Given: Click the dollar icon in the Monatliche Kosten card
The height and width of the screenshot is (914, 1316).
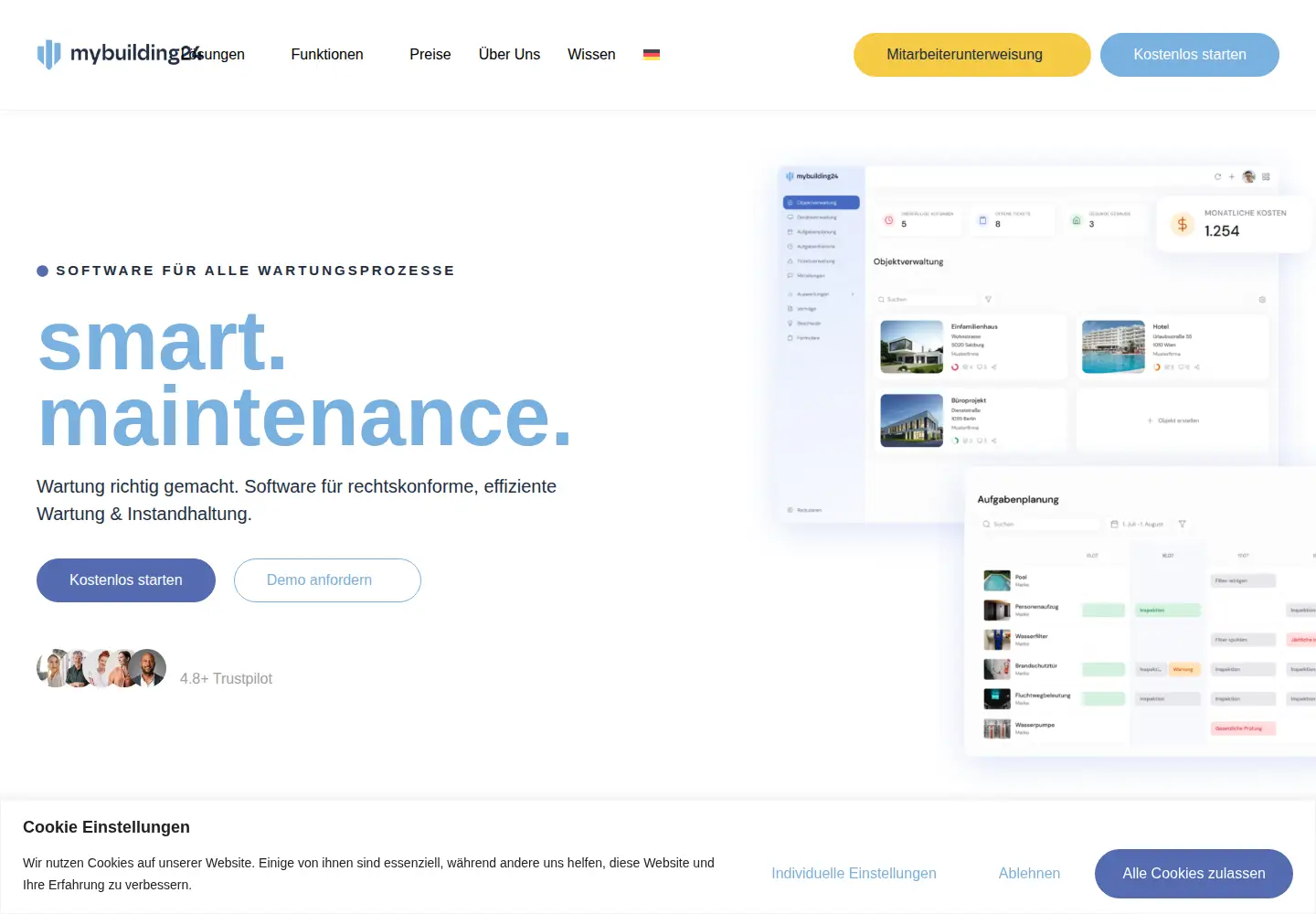Looking at the screenshot, I should [x=1183, y=224].
